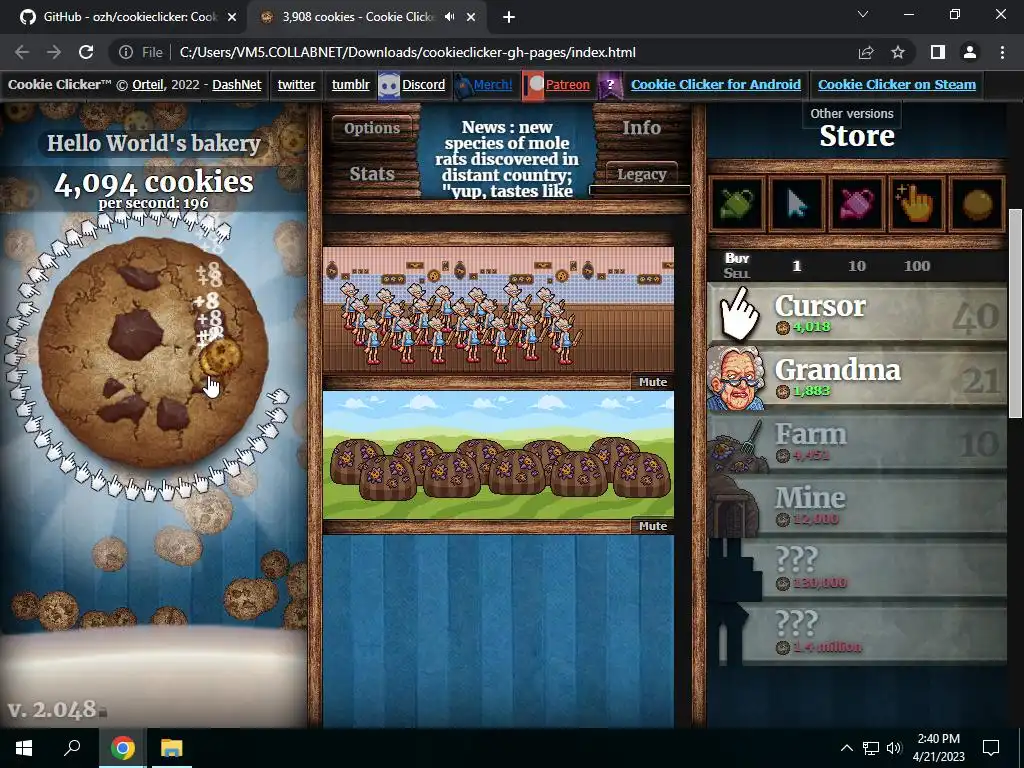
Task: Open DashNet link
Action: pyautogui.click(x=236, y=84)
